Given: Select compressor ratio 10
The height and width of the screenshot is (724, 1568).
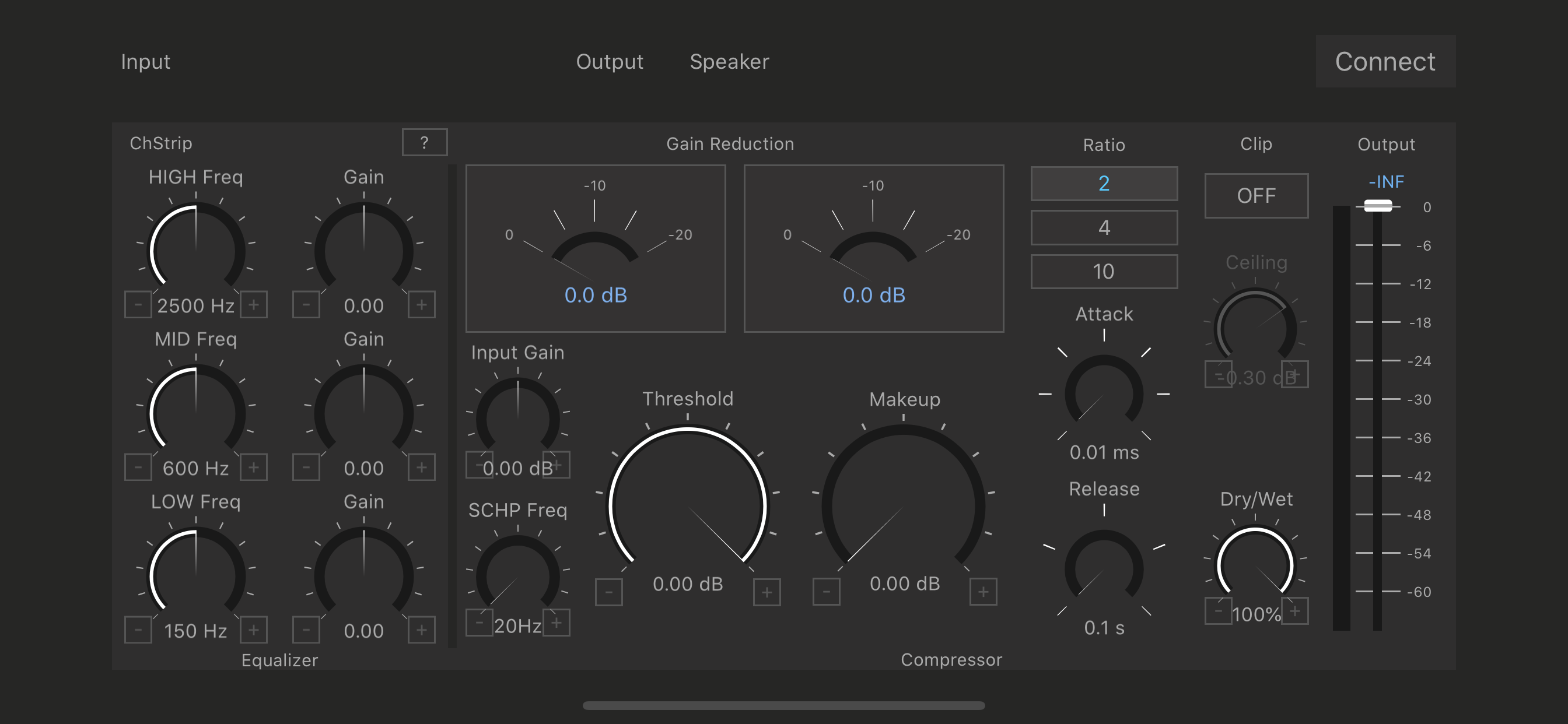Looking at the screenshot, I should pyautogui.click(x=1104, y=271).
